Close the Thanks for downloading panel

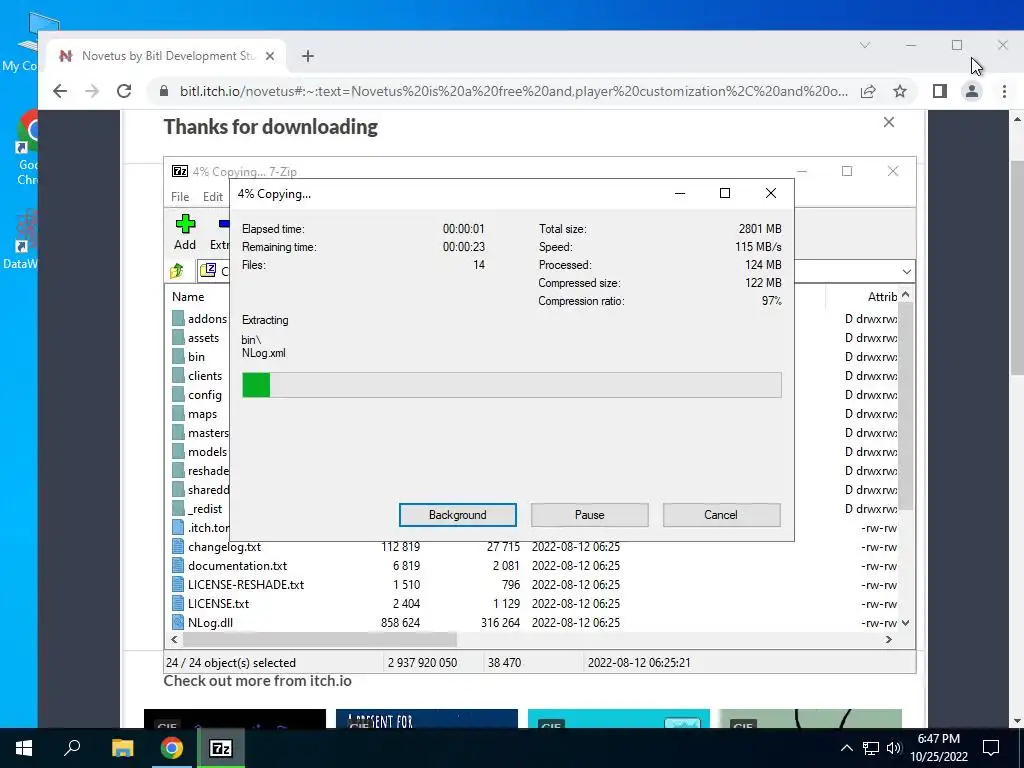coord(889,122)
